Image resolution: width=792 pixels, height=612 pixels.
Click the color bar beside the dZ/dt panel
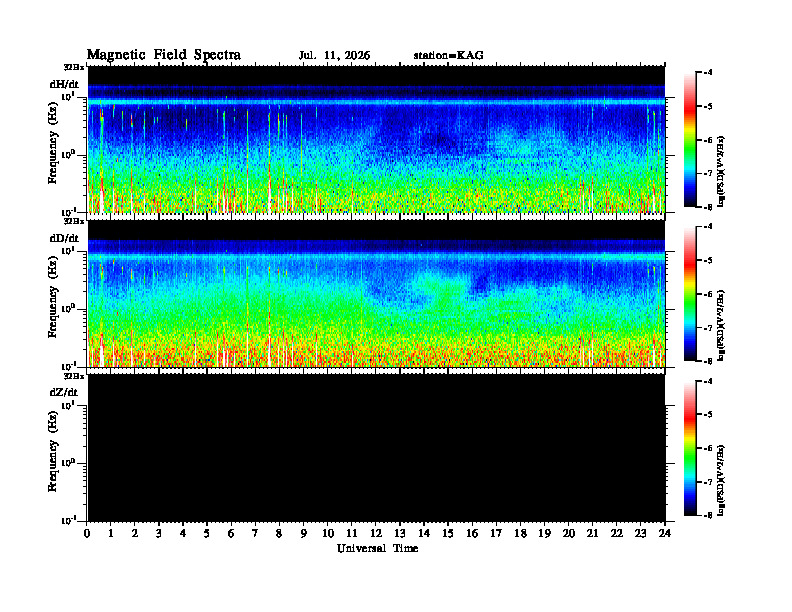pyautogui.click(x=689, y=448)
